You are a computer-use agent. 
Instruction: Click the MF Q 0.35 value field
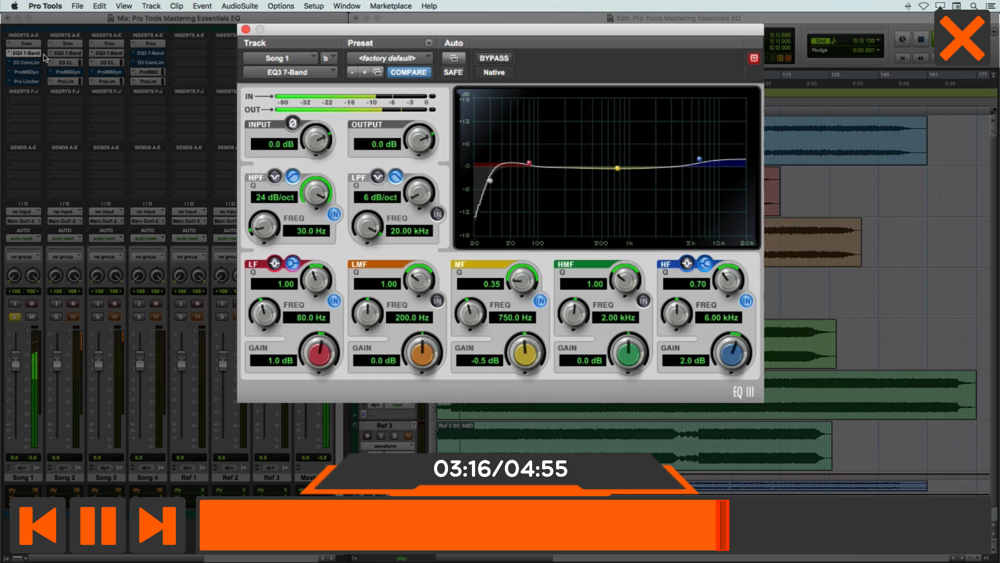[x=480, y=284]
